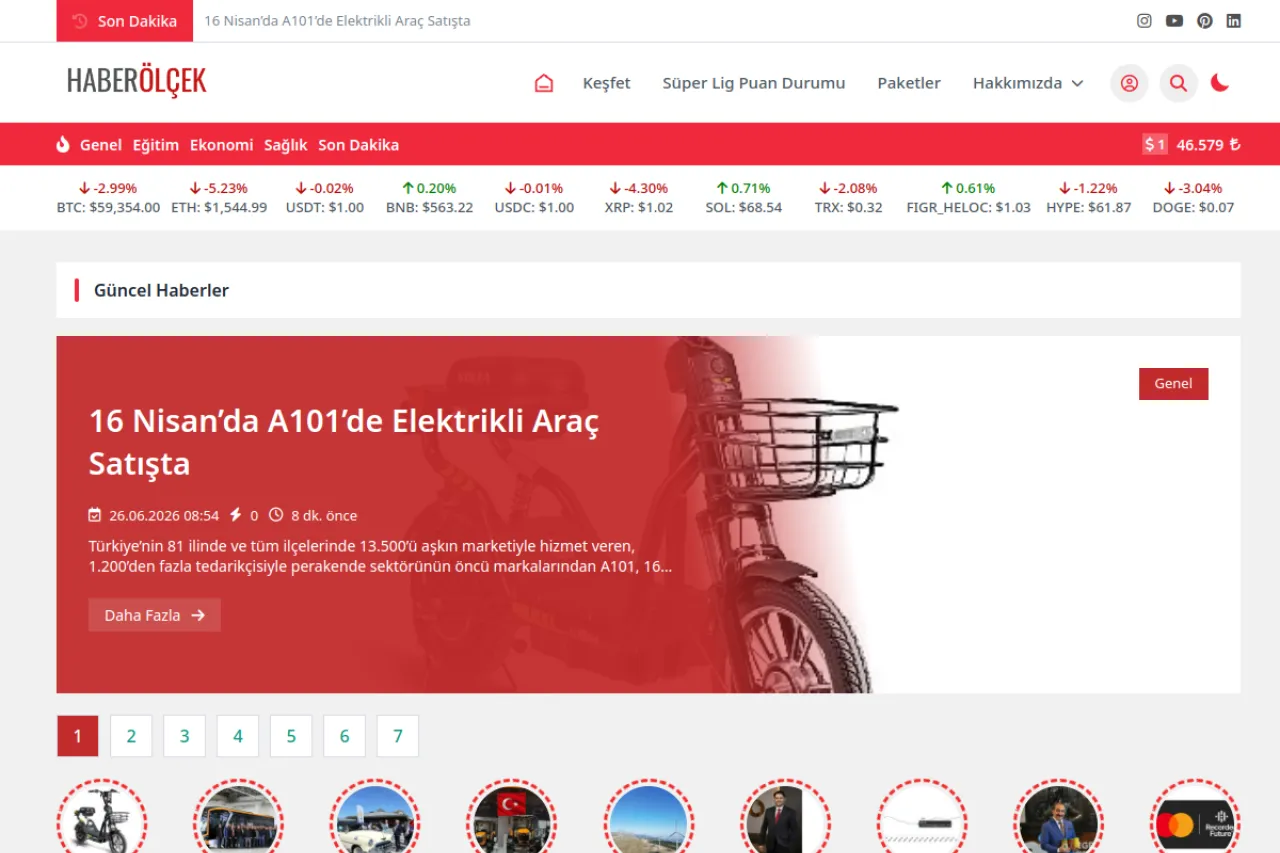
Task: Click the USDT: $1.00 price
Action: point(325,208)
